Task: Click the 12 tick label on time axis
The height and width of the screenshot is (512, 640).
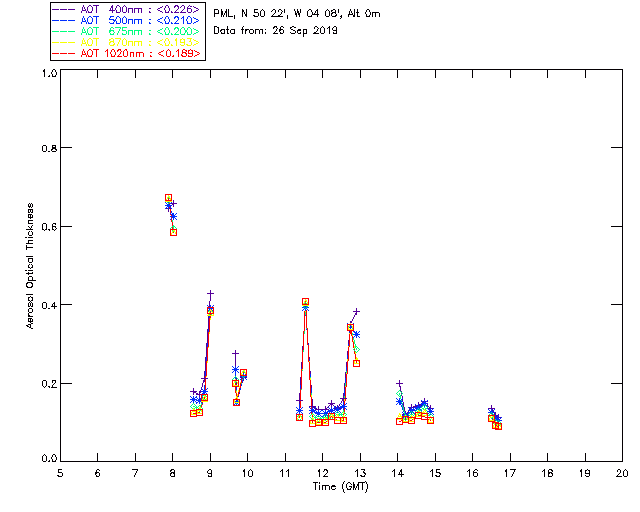Action: tap(322, 472)
